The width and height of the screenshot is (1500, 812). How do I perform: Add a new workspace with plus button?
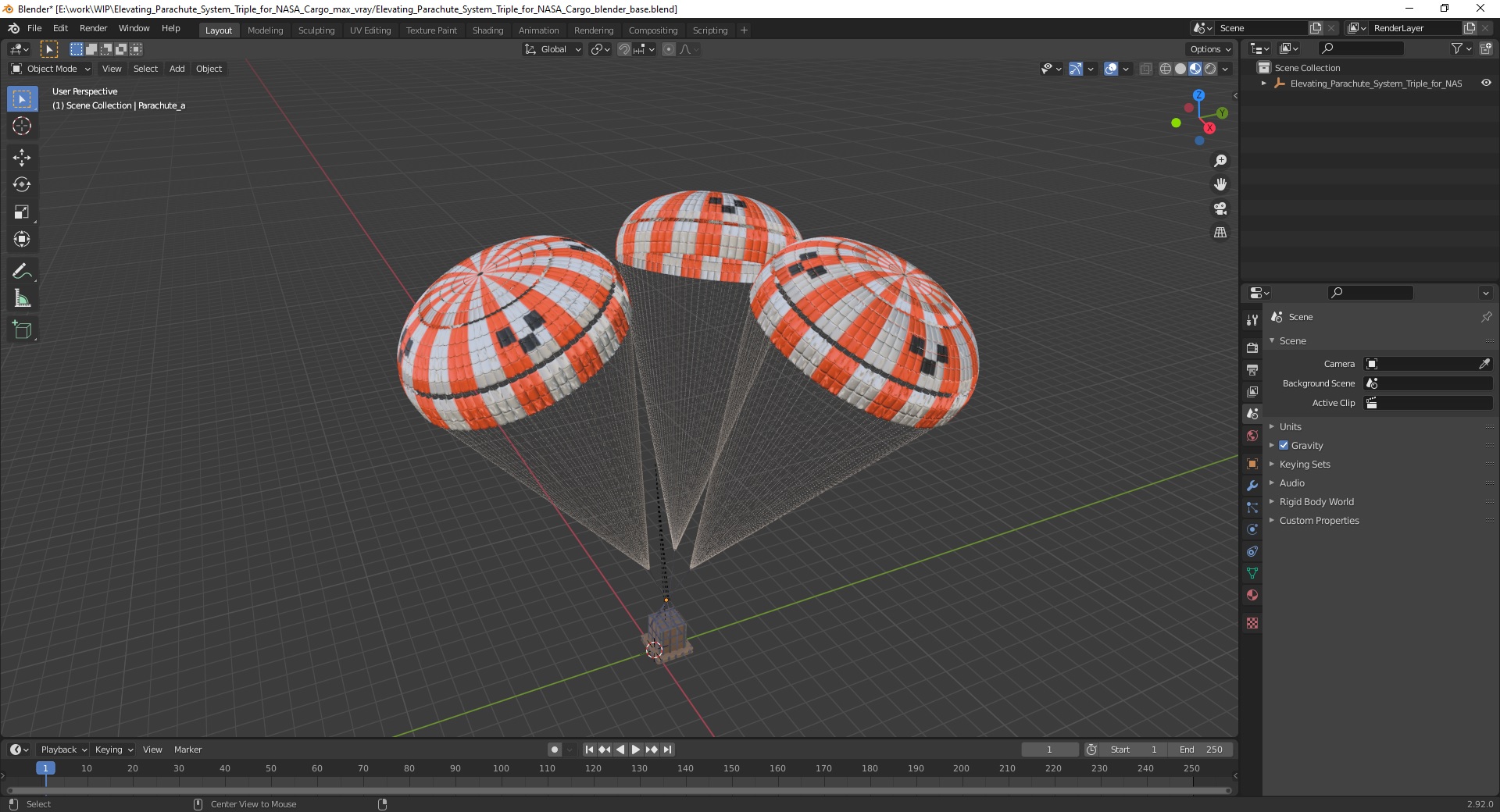(x=744, y=30)
